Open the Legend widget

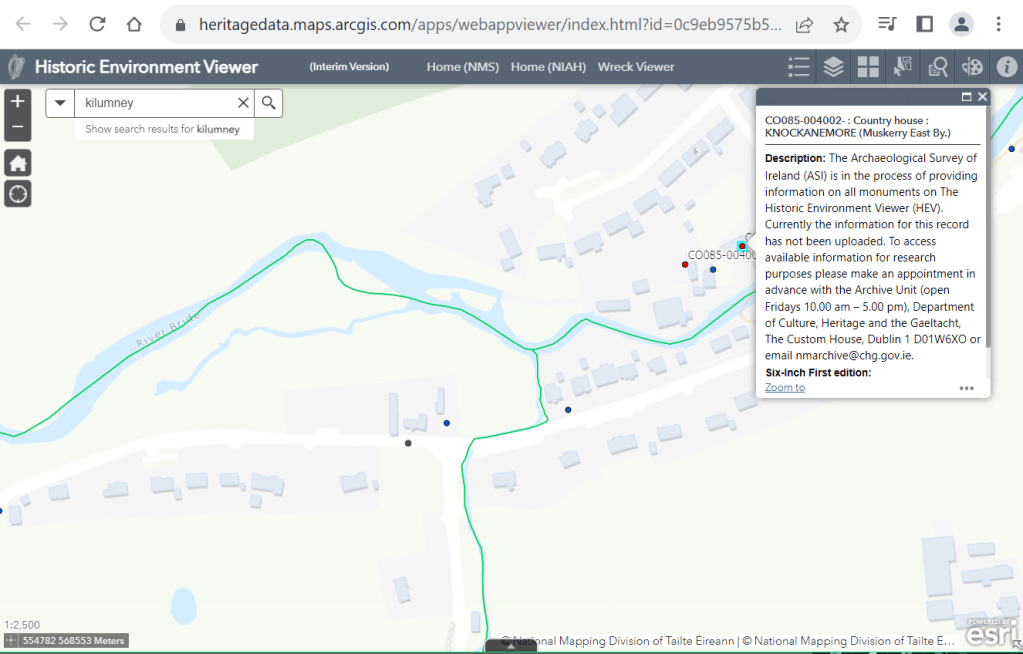[798, 67]
